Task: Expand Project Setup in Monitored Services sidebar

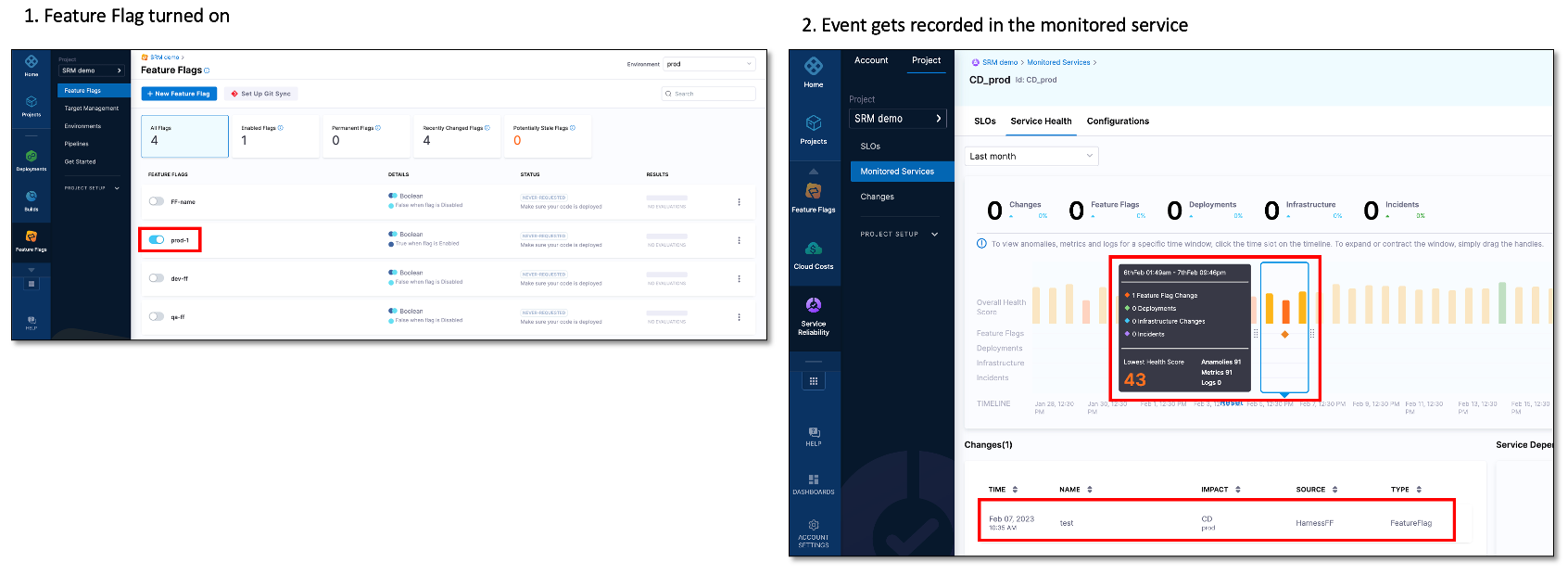Action: pos(898,235)
